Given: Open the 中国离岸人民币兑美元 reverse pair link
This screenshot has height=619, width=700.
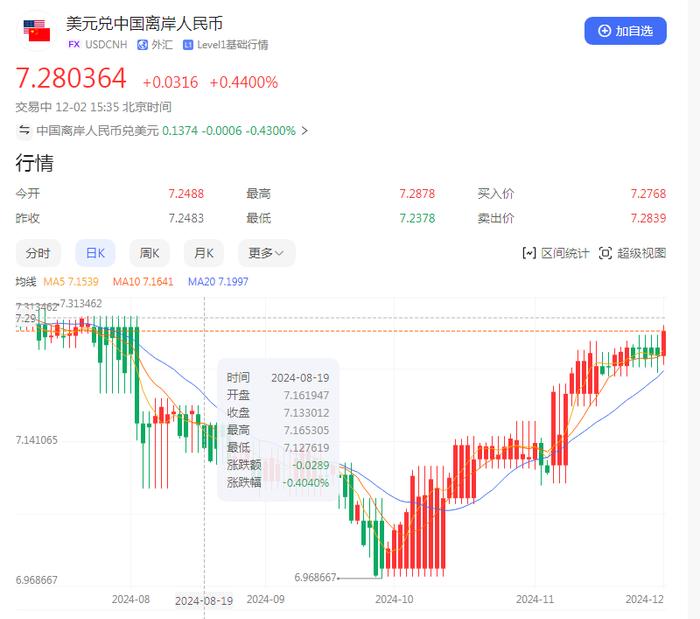Looking at the screenshot, I should (x=97, y=130).
